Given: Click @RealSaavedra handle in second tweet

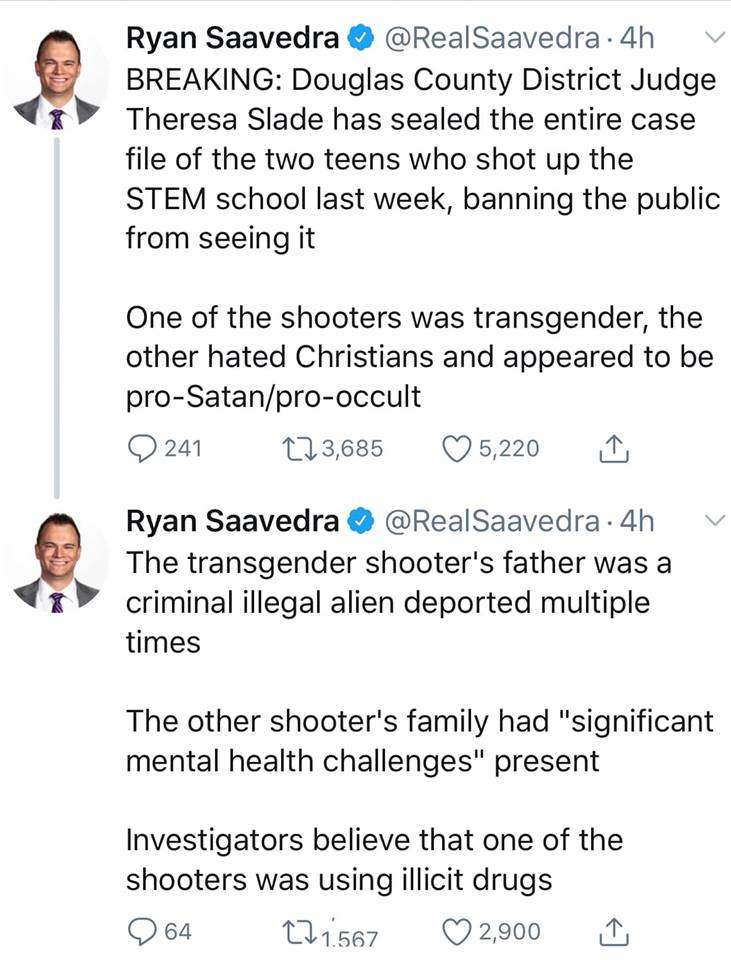Looking at the screenshot, I should (x=494, y=521).
